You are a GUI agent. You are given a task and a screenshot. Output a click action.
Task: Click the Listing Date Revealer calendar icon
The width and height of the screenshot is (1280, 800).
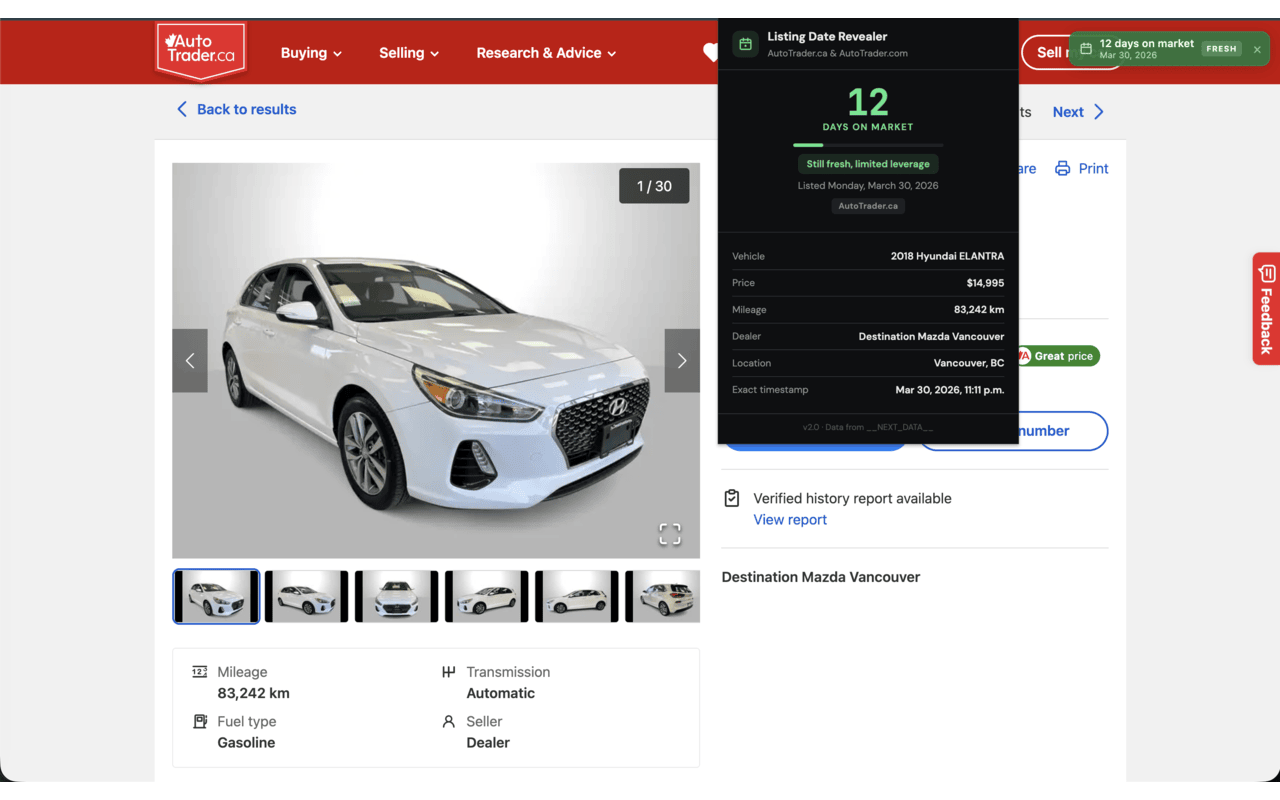click(x=745, y=44)
